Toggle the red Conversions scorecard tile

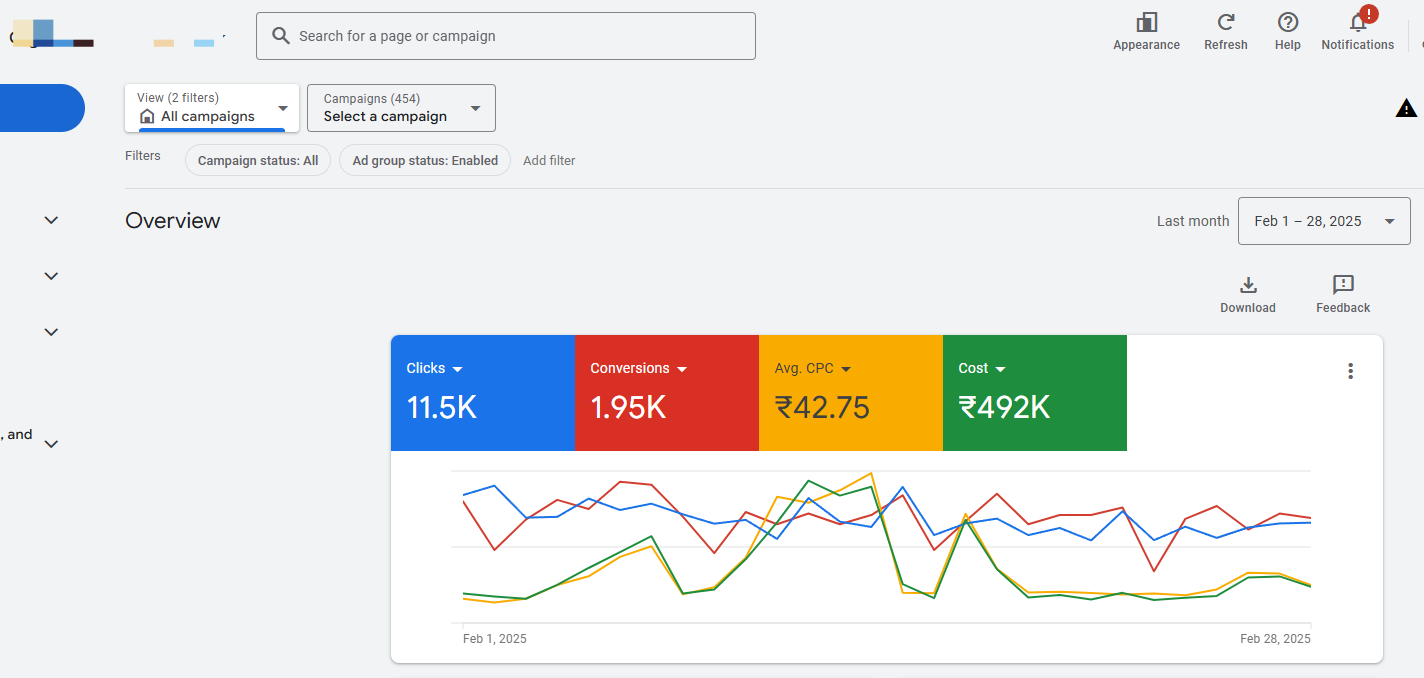[667, 393]
